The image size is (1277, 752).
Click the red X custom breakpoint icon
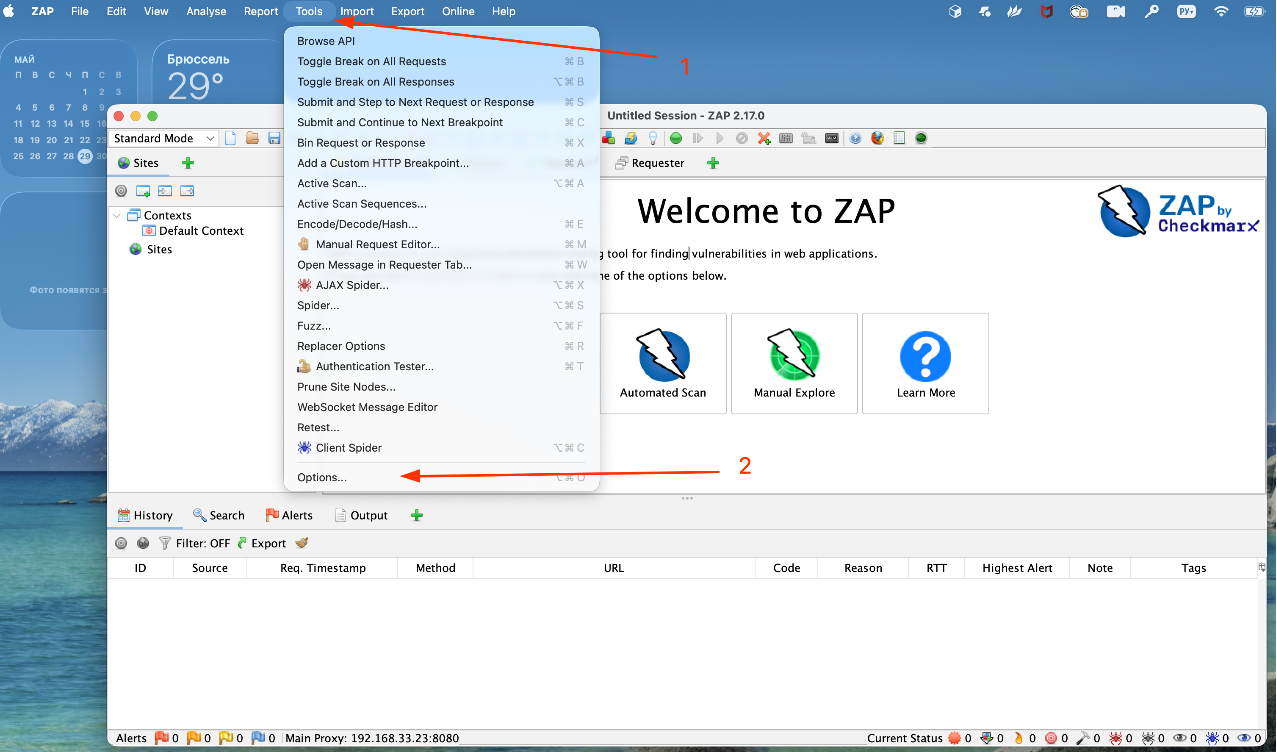(x=764, y=138)
